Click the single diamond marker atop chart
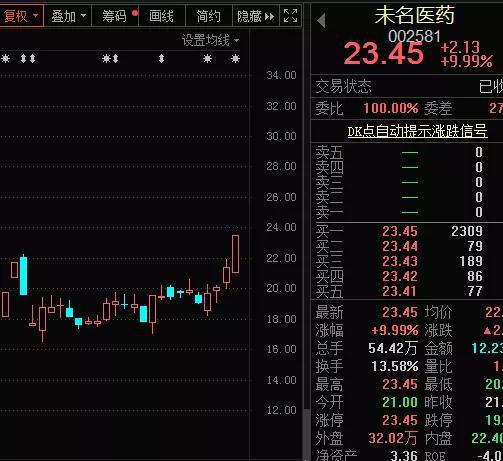The width and height of the screenshot is (503, 461). (161, 59)
